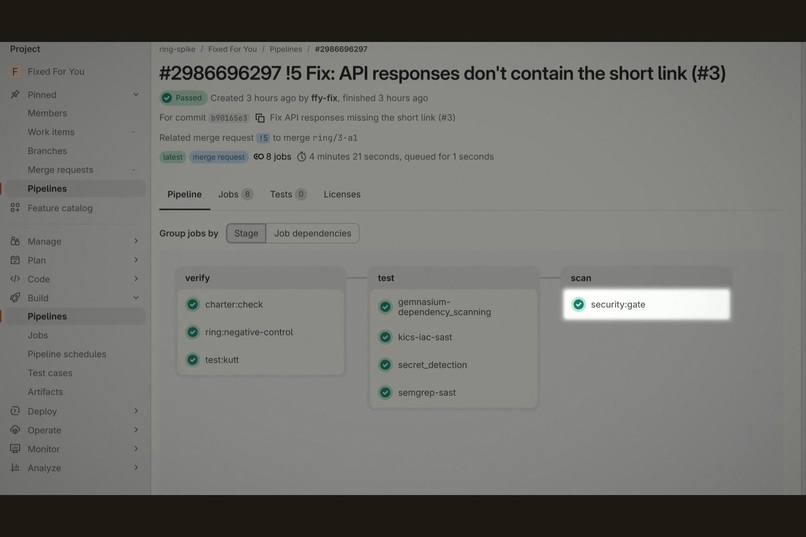The width and height of the screenshot is (806, 537).
Task: Click the kics-iac-sast status icon
Action: click(x=385, y=337)
